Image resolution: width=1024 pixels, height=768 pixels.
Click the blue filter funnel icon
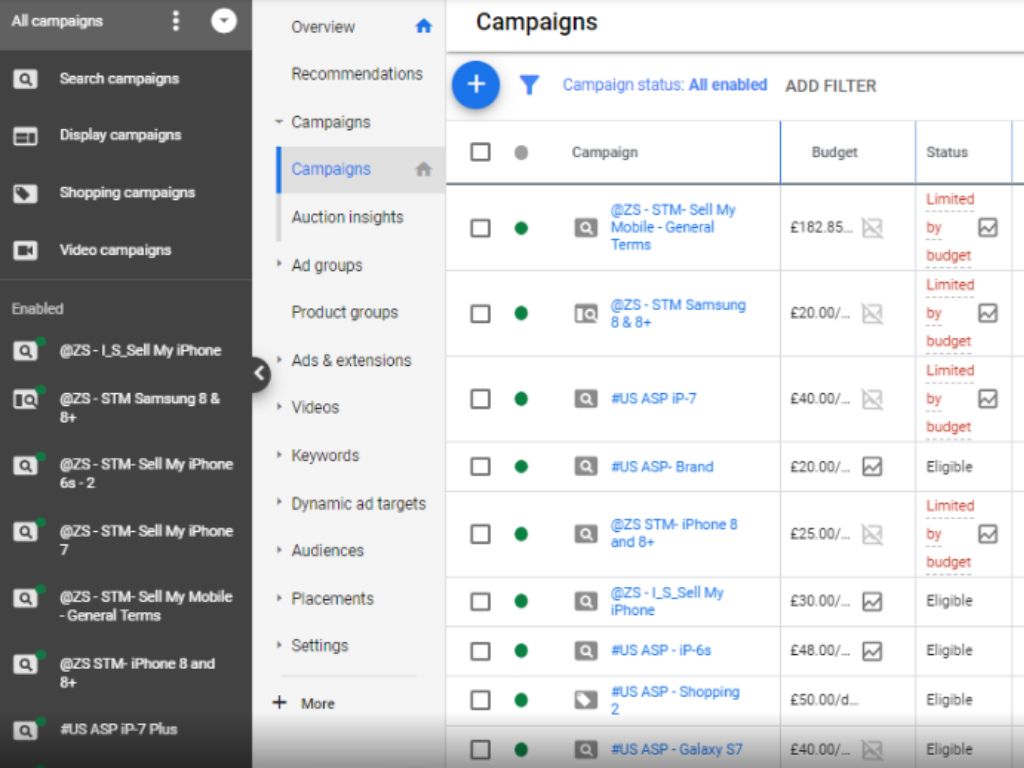pyautogui.click(x=529, y=86)
